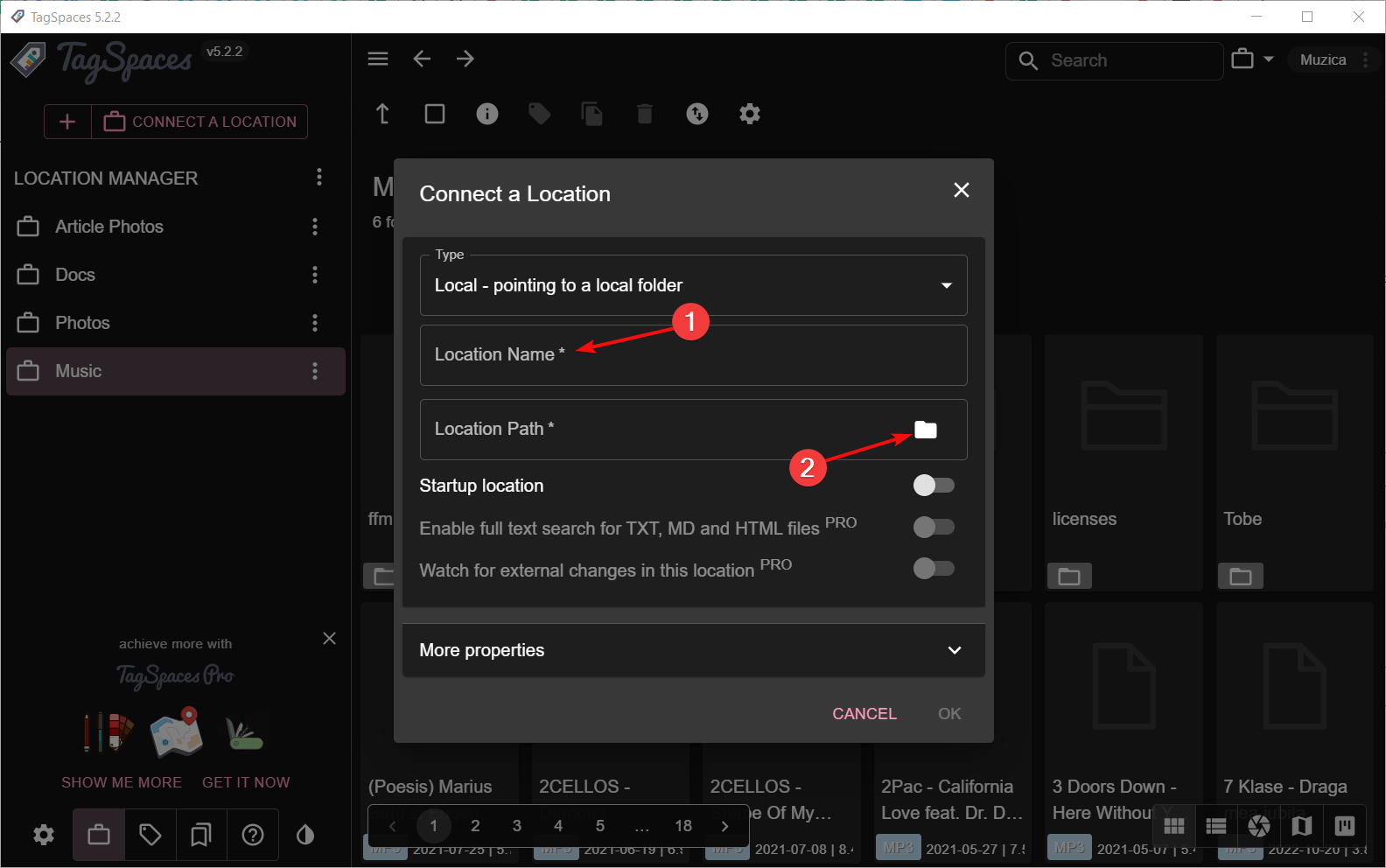Go to page 18 in pagination

683,825
